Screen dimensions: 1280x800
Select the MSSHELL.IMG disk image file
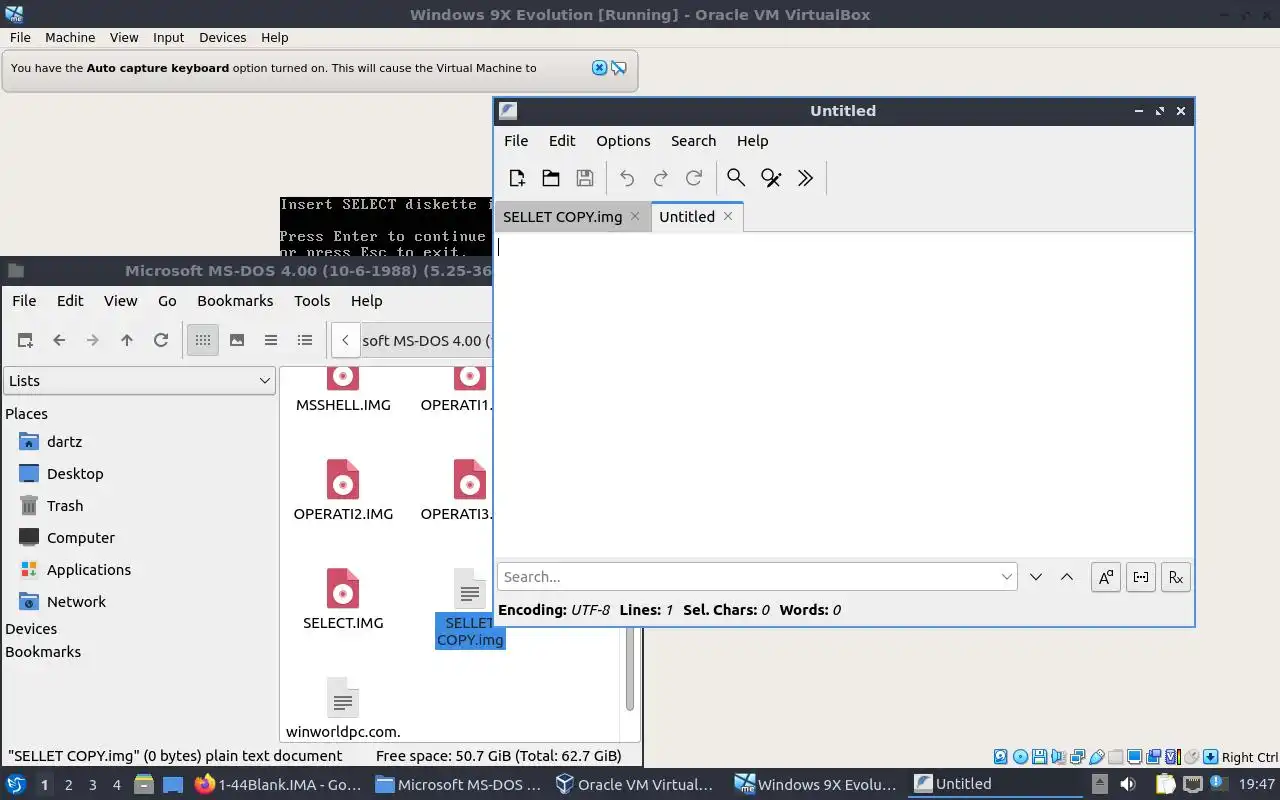click(x=343, y=390)
